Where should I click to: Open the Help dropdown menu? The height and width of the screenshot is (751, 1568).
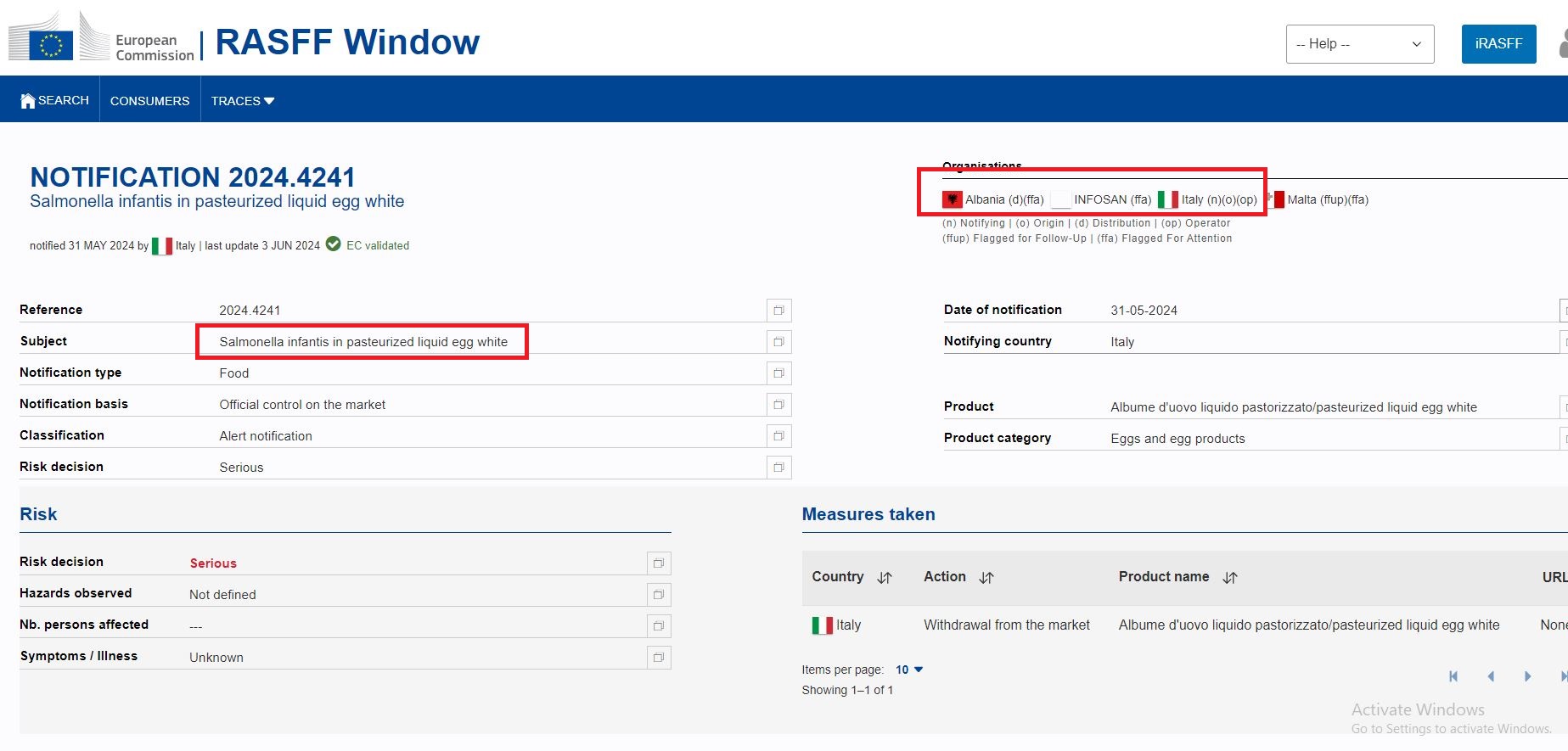click(x=1359, y=44)
